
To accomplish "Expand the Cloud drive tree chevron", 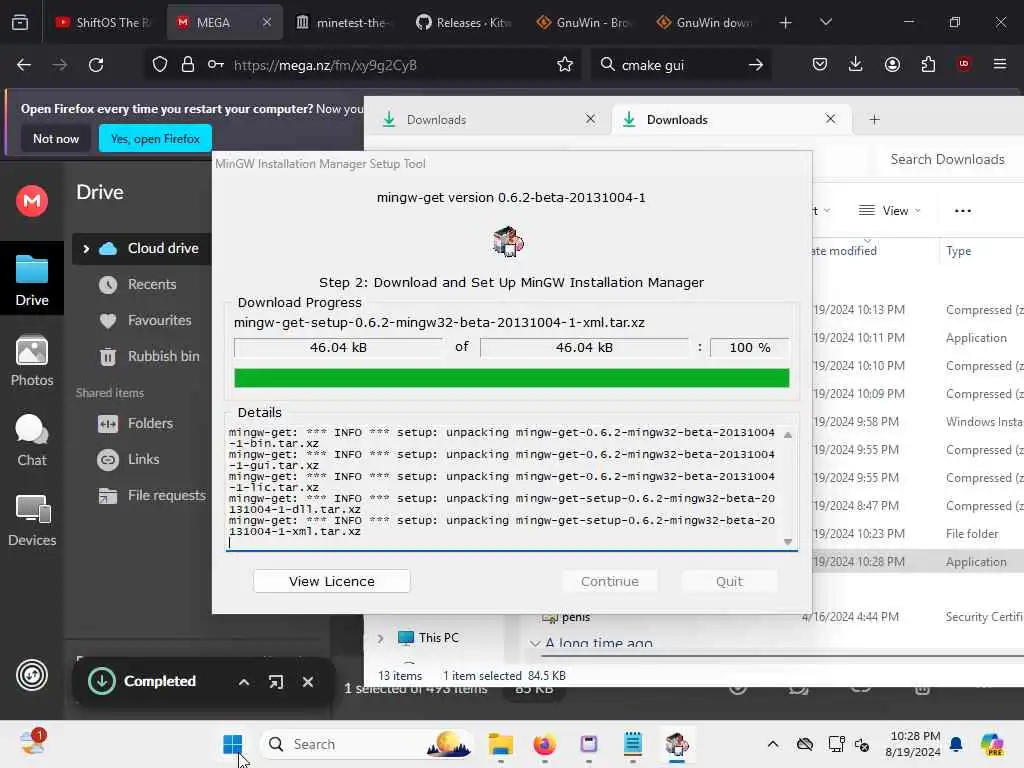I will (86, 248).
